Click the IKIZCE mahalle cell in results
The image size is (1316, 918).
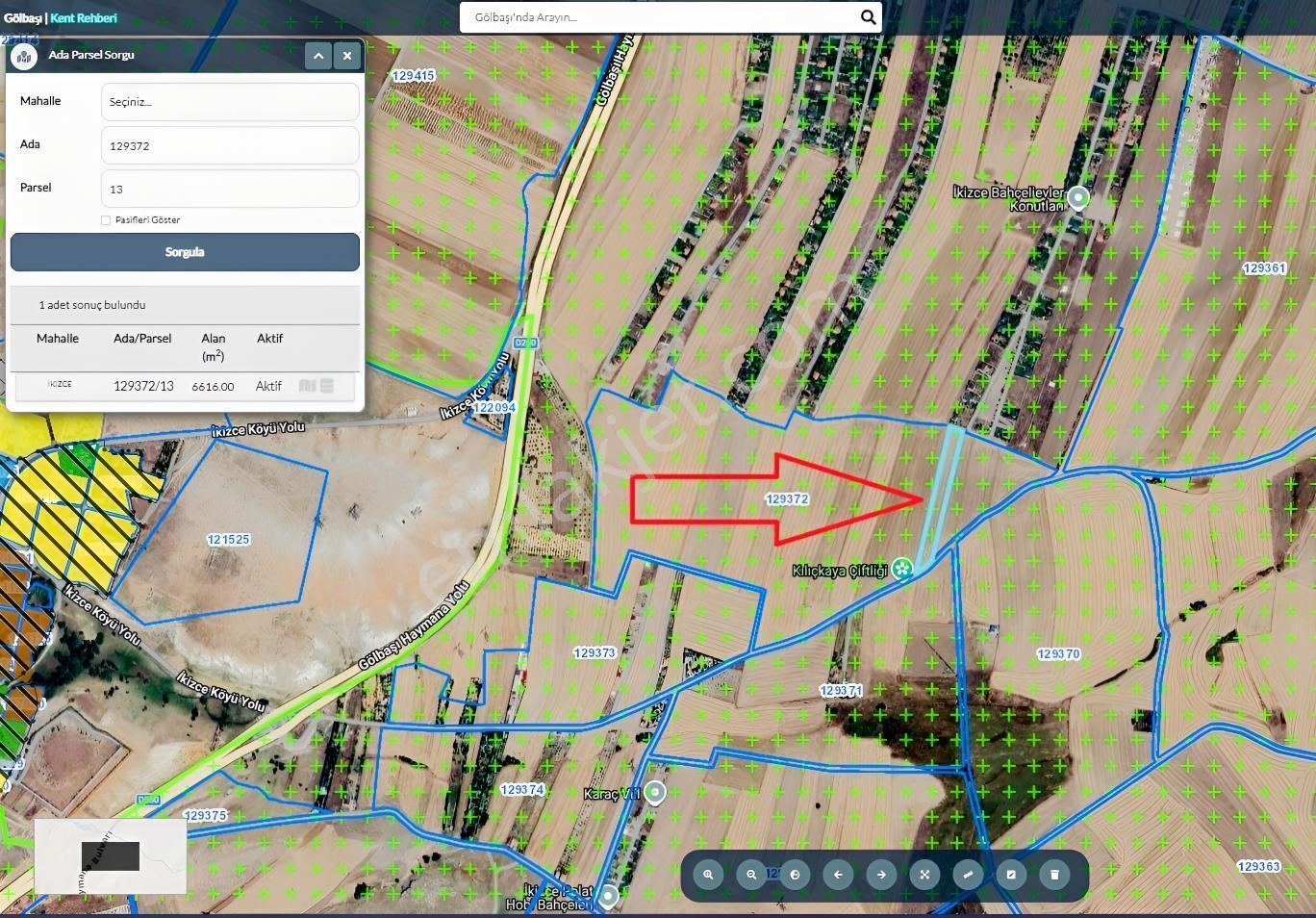[60, 384]
